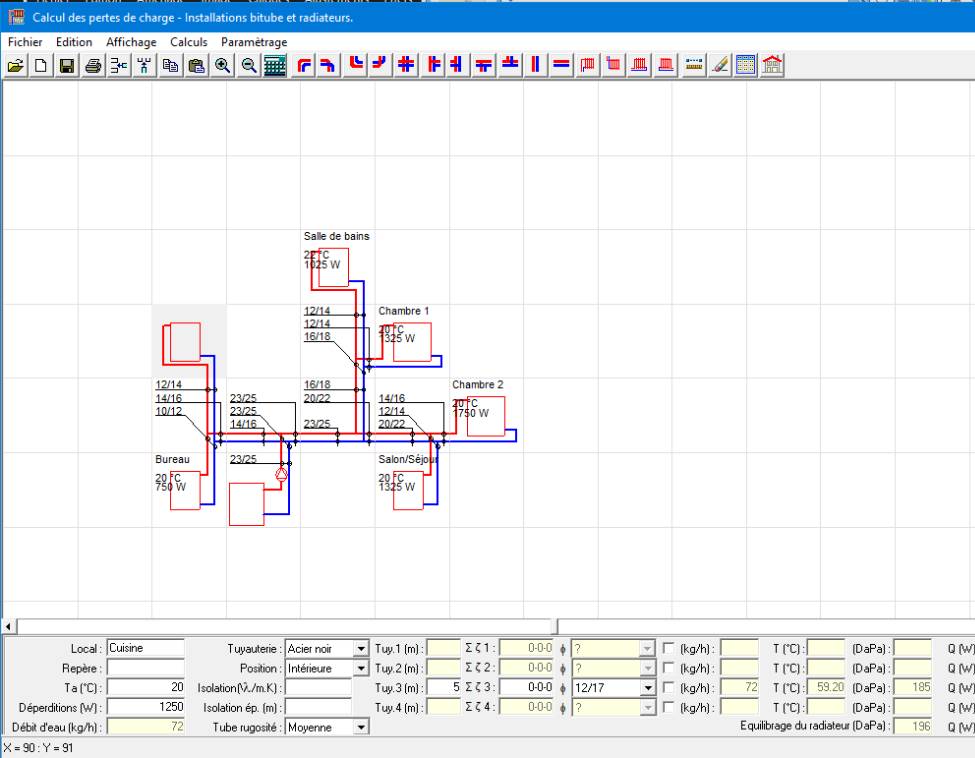Image resolution: width=975 pixels, height=758 pixels.
Task: Click the horizontal scrollbar left arrow
Action: click(10, 626)
